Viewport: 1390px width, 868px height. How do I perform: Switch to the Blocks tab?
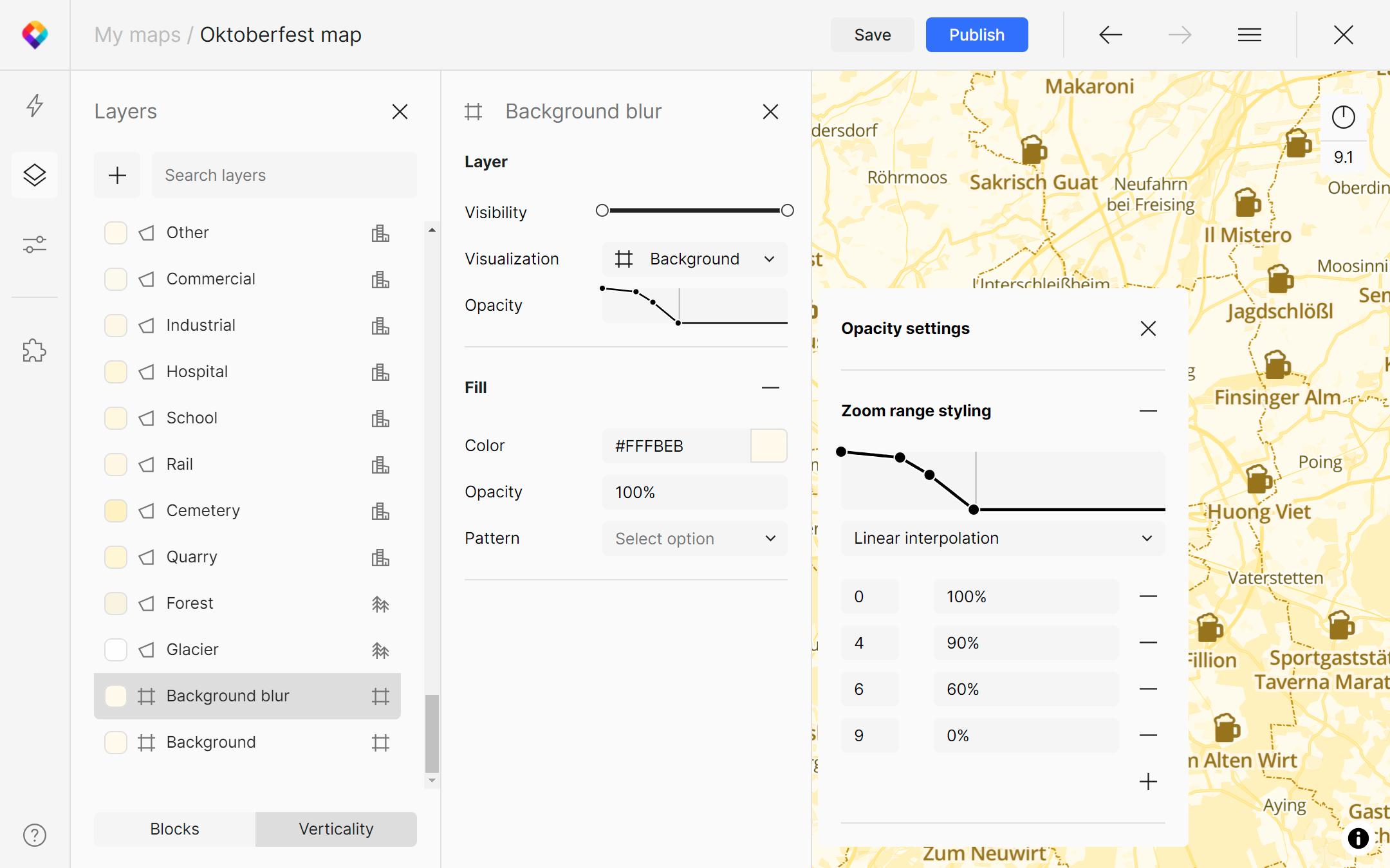174,829
